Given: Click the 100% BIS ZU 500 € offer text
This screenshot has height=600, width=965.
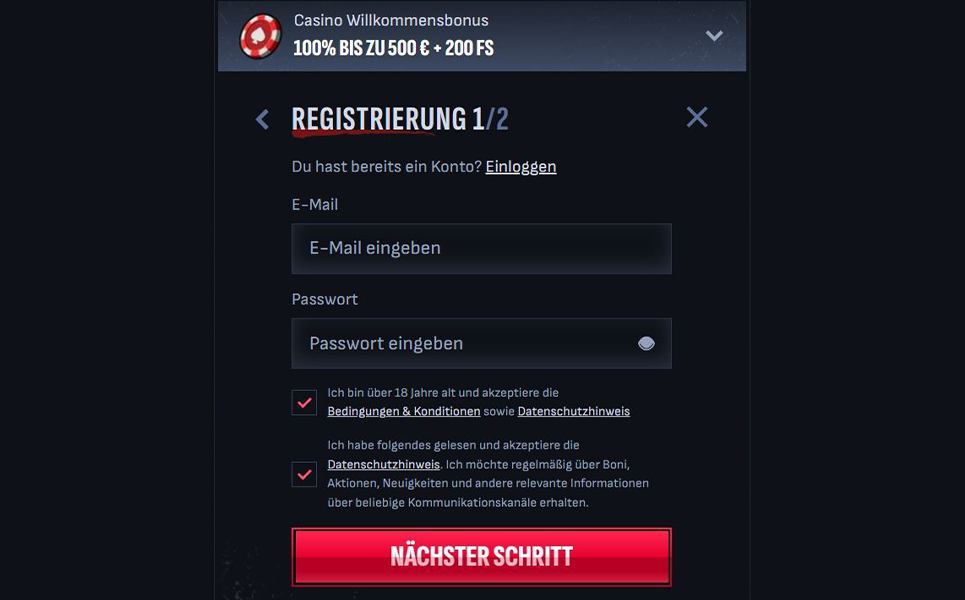Looking at the screenshot, I should coord(393,48).
